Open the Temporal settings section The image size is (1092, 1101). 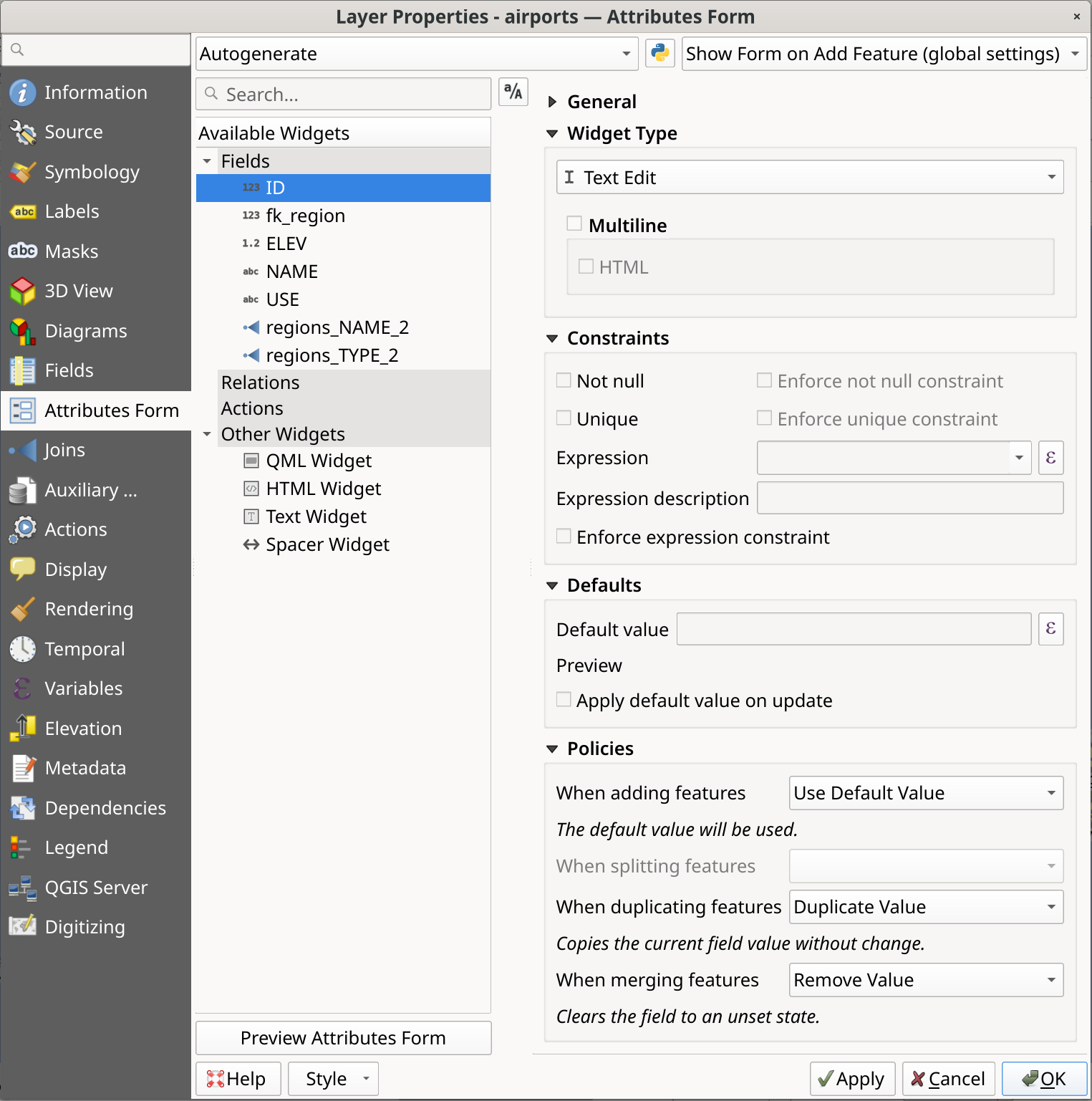[x=84, y=649]
